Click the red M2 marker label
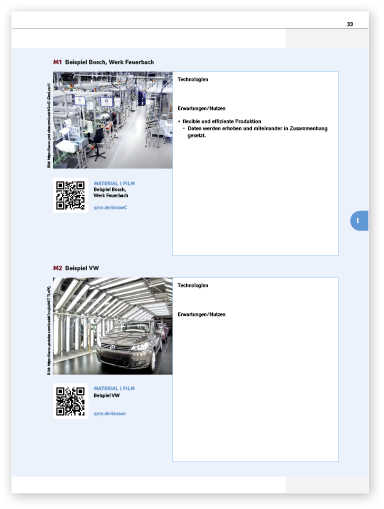This screenshot has width=384, height=509. pos(57,268)
